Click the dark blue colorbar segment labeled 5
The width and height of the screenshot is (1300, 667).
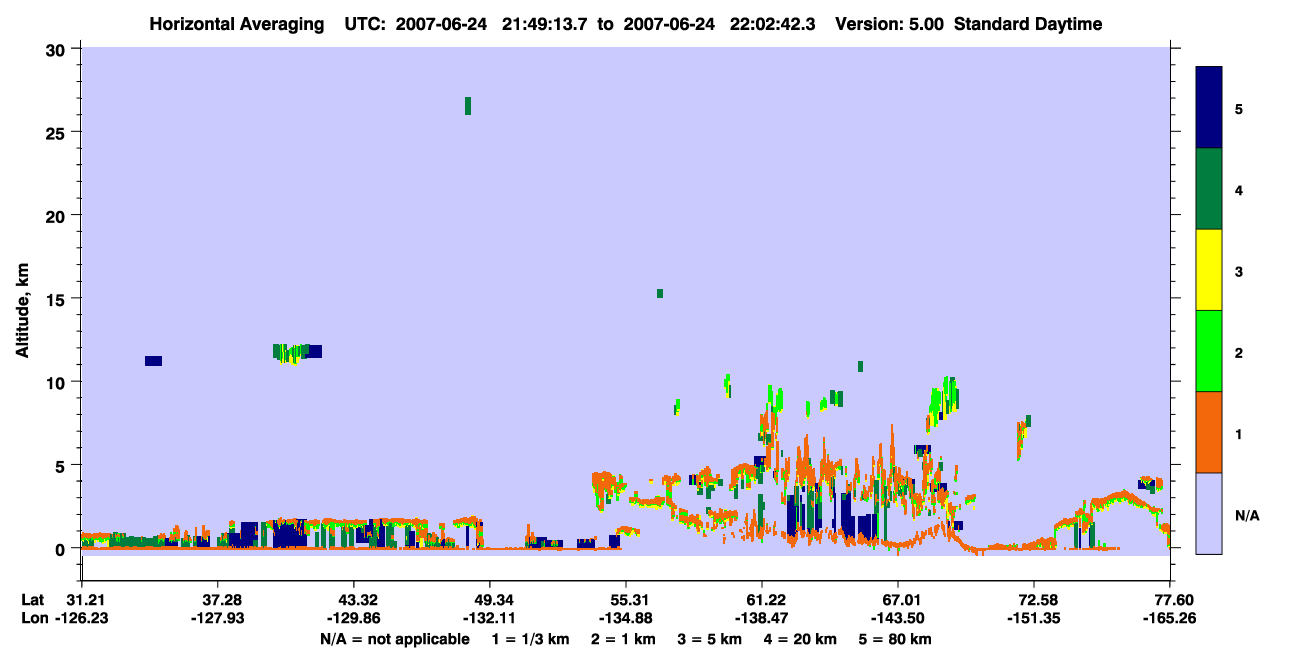[x=1209, y=108]
